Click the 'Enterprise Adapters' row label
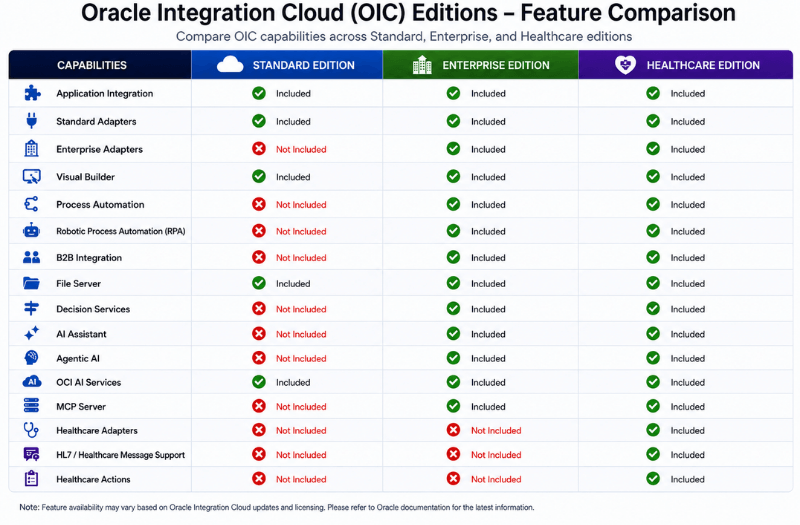The width and height of the screenshot is (800, 525). click(99, 149)
